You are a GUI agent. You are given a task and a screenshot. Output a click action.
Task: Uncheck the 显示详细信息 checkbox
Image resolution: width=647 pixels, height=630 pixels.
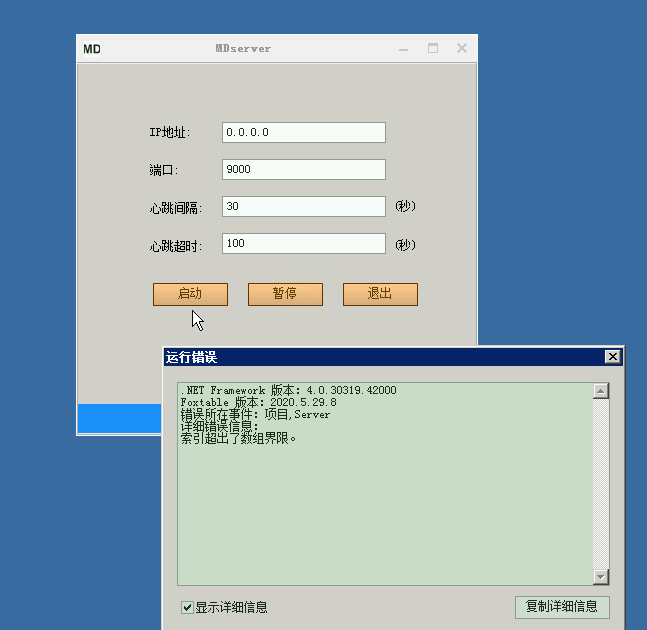point(187,607)
